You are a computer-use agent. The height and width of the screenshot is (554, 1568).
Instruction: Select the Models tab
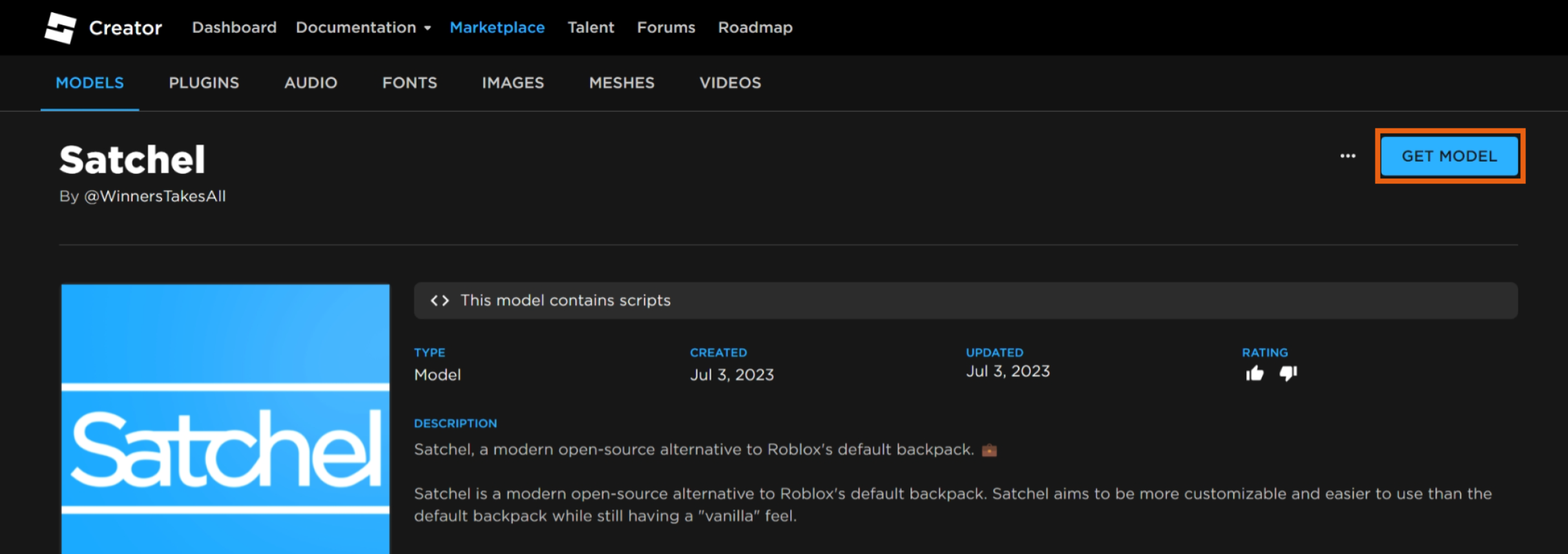pos(90,83)
